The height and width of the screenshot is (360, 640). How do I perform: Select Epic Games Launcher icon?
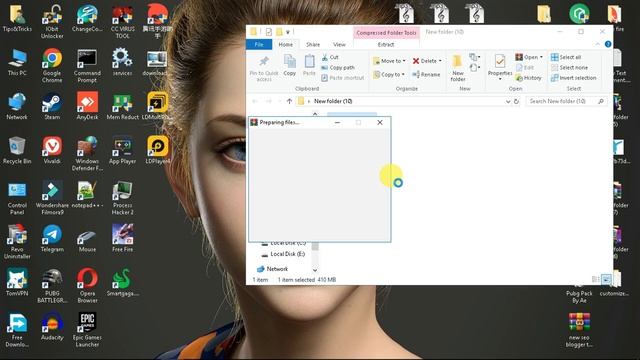pos(87,329)
